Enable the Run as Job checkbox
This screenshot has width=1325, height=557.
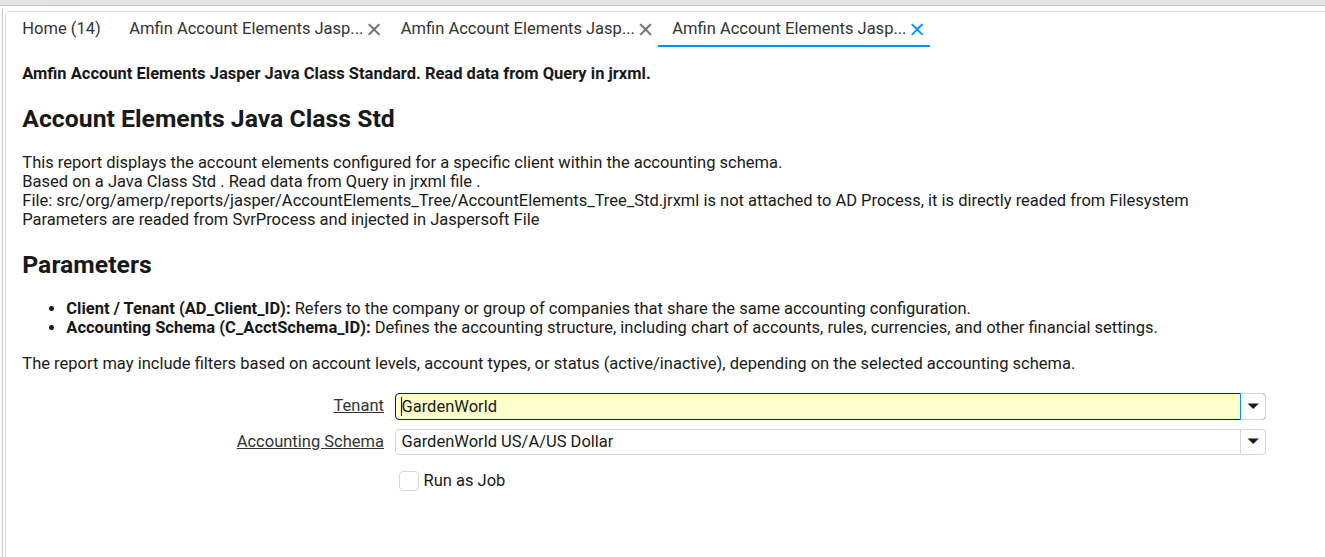coord(408,481)
